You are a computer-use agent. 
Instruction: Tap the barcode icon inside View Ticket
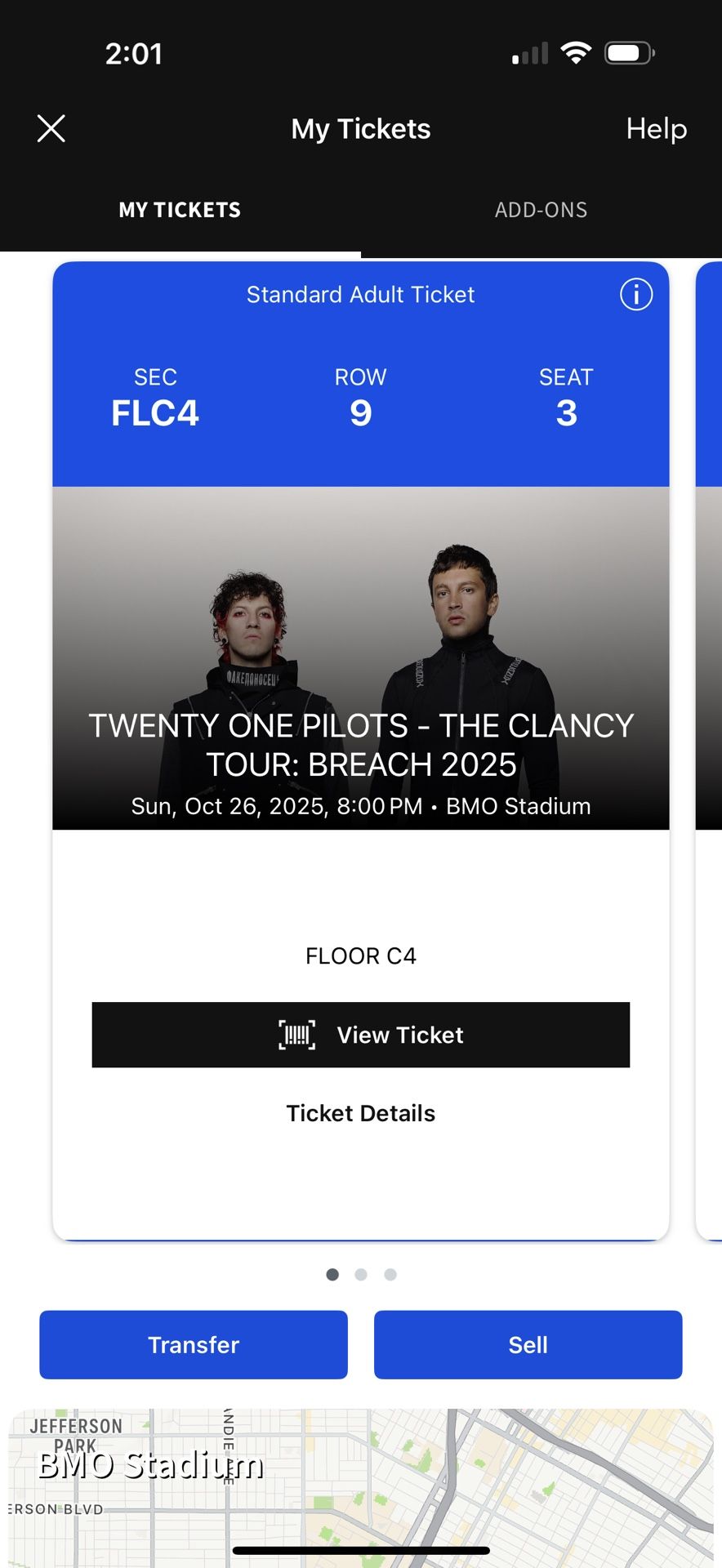[x=296, y=1035]
